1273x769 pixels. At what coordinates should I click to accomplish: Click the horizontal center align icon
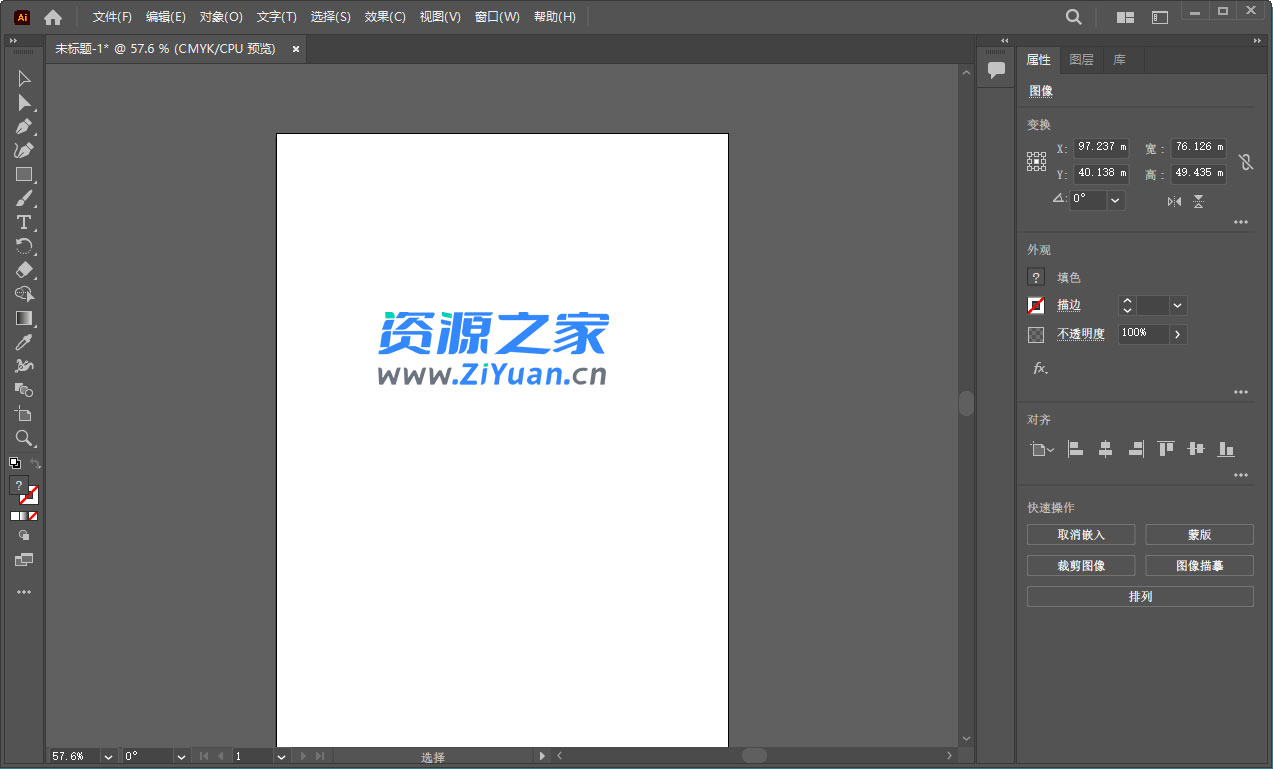(1105, 449)
